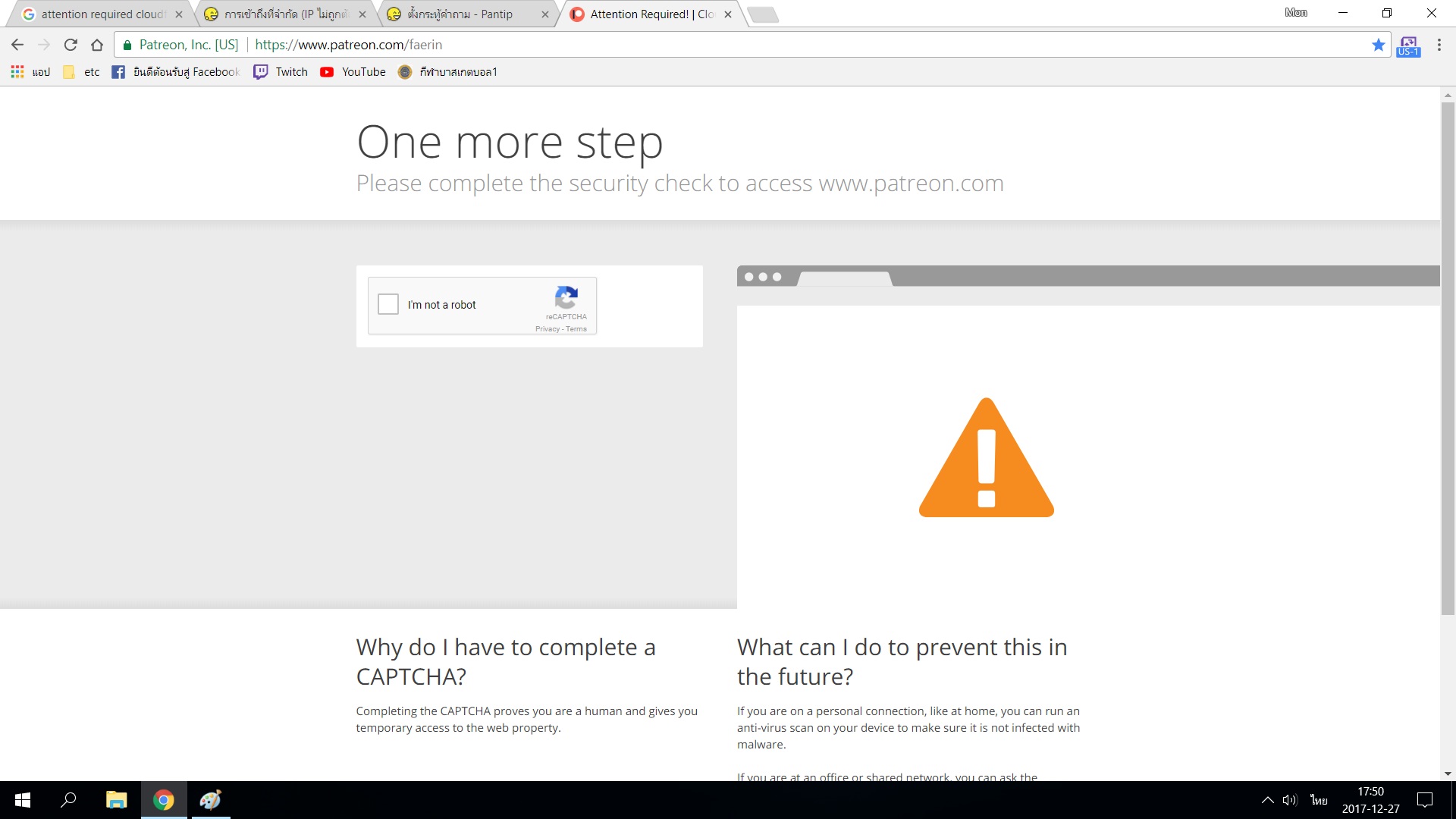The width and height of the screenshot is (1456, 819).
Task: Open the Facebook bookmark
Action: click(x=176, y=72)
